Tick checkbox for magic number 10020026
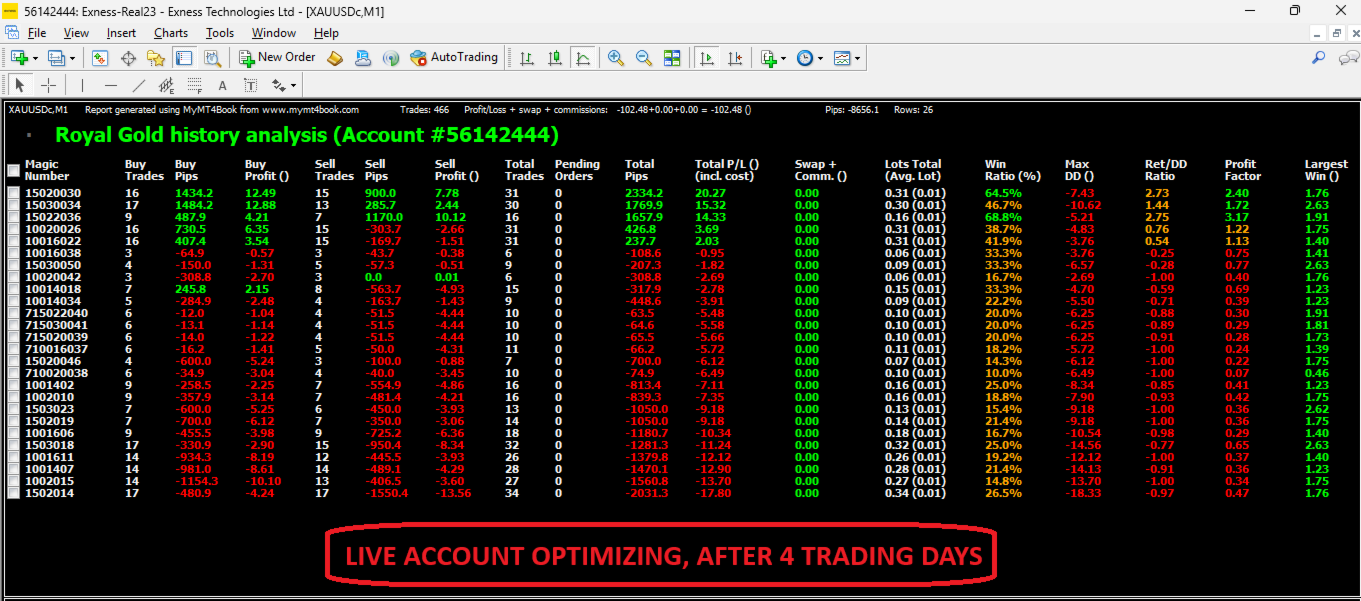This screenshot has width=1361, height=601. 13,229
